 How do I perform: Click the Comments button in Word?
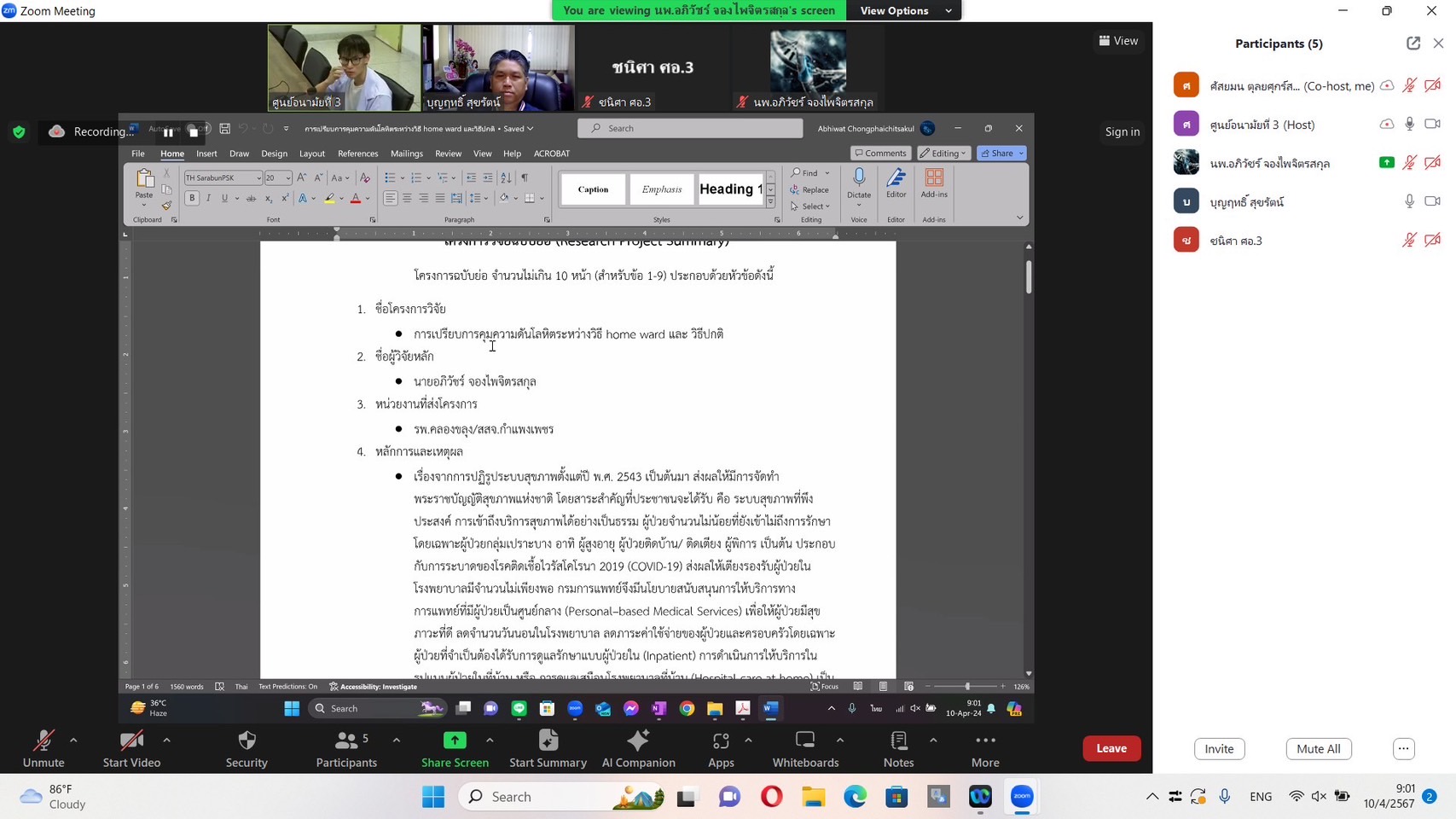click(880, 154)
